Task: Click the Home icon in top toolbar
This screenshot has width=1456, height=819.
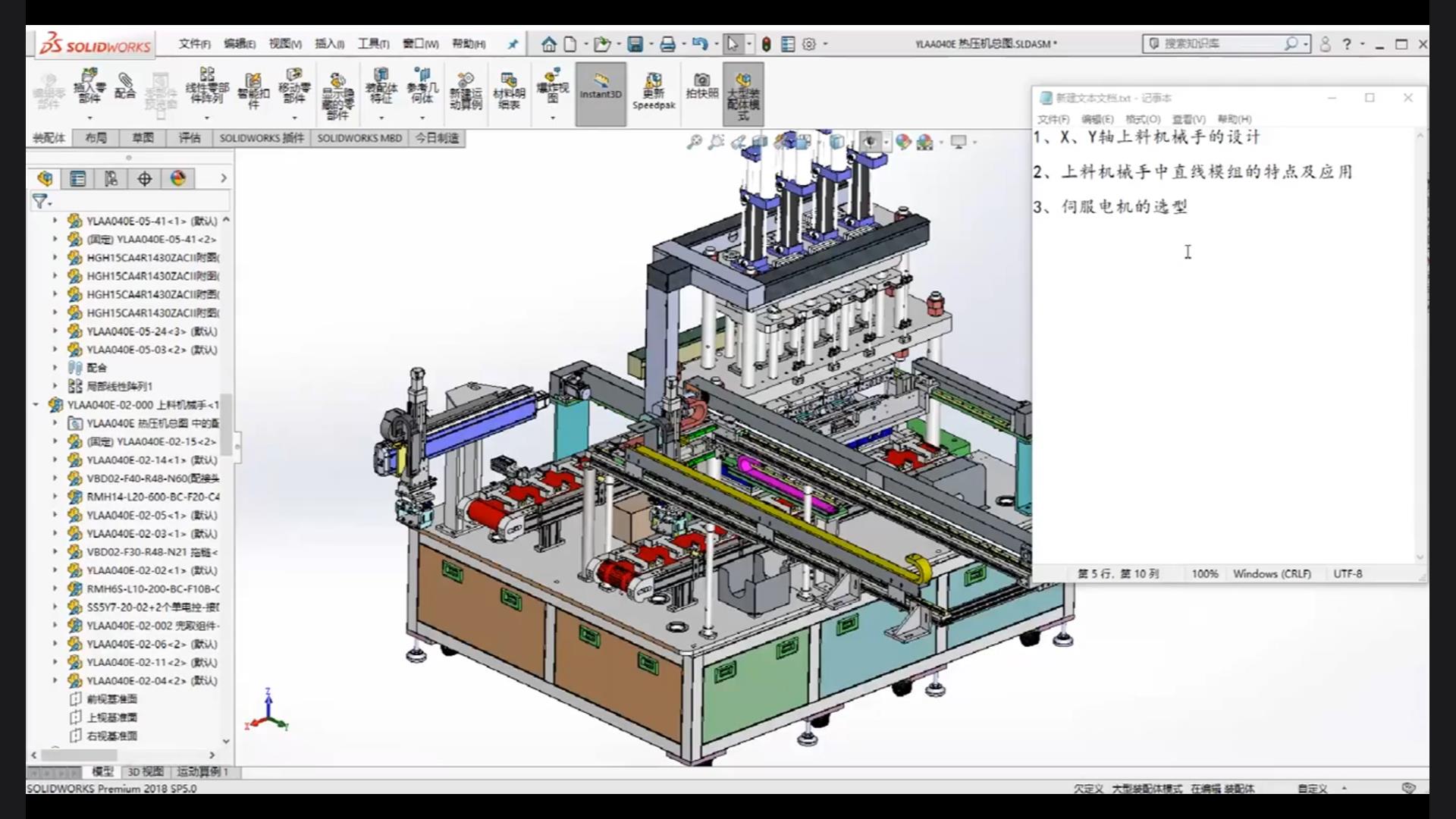Action: (548, 44)
